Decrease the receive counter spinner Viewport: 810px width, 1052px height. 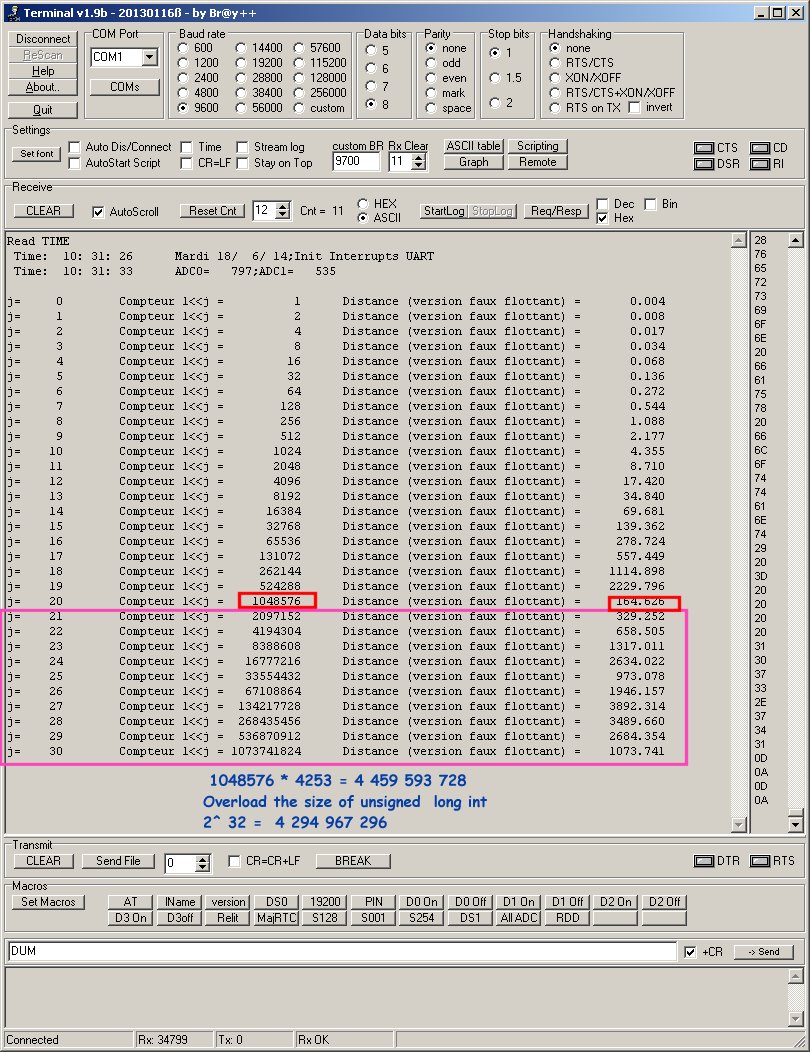tap(283, 215)
